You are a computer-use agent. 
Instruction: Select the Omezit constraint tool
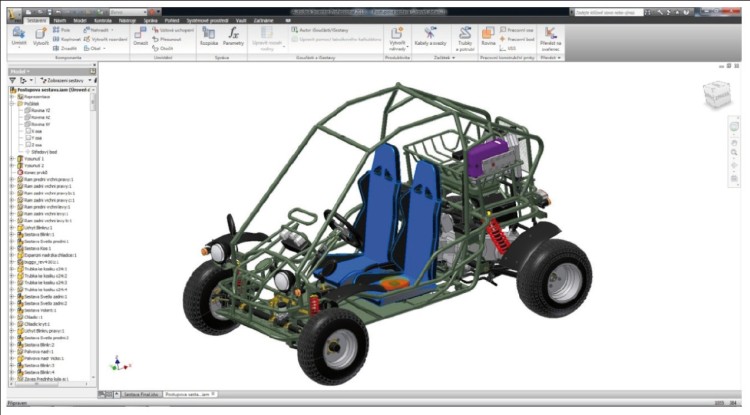(x=141, y=34)
